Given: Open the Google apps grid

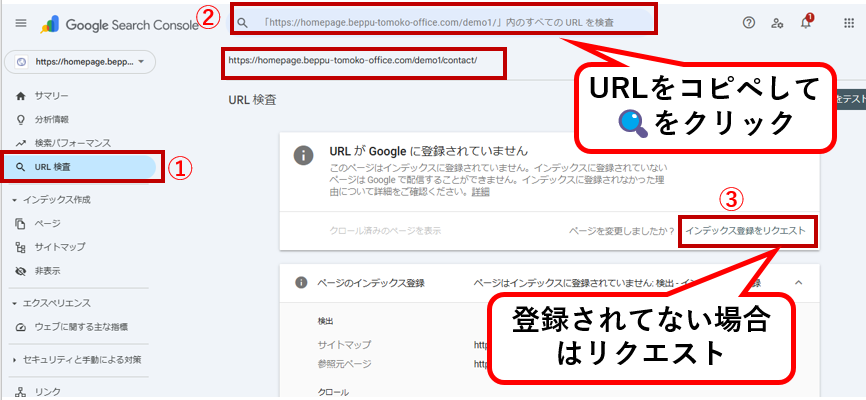Looking at the screenshot, I should tap(849, 23).
